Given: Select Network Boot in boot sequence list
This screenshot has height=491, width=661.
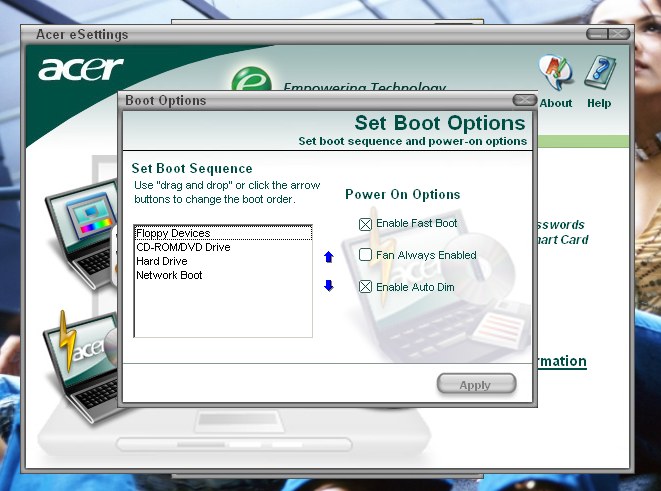Looking at the screenshot, I should (223, 275).
